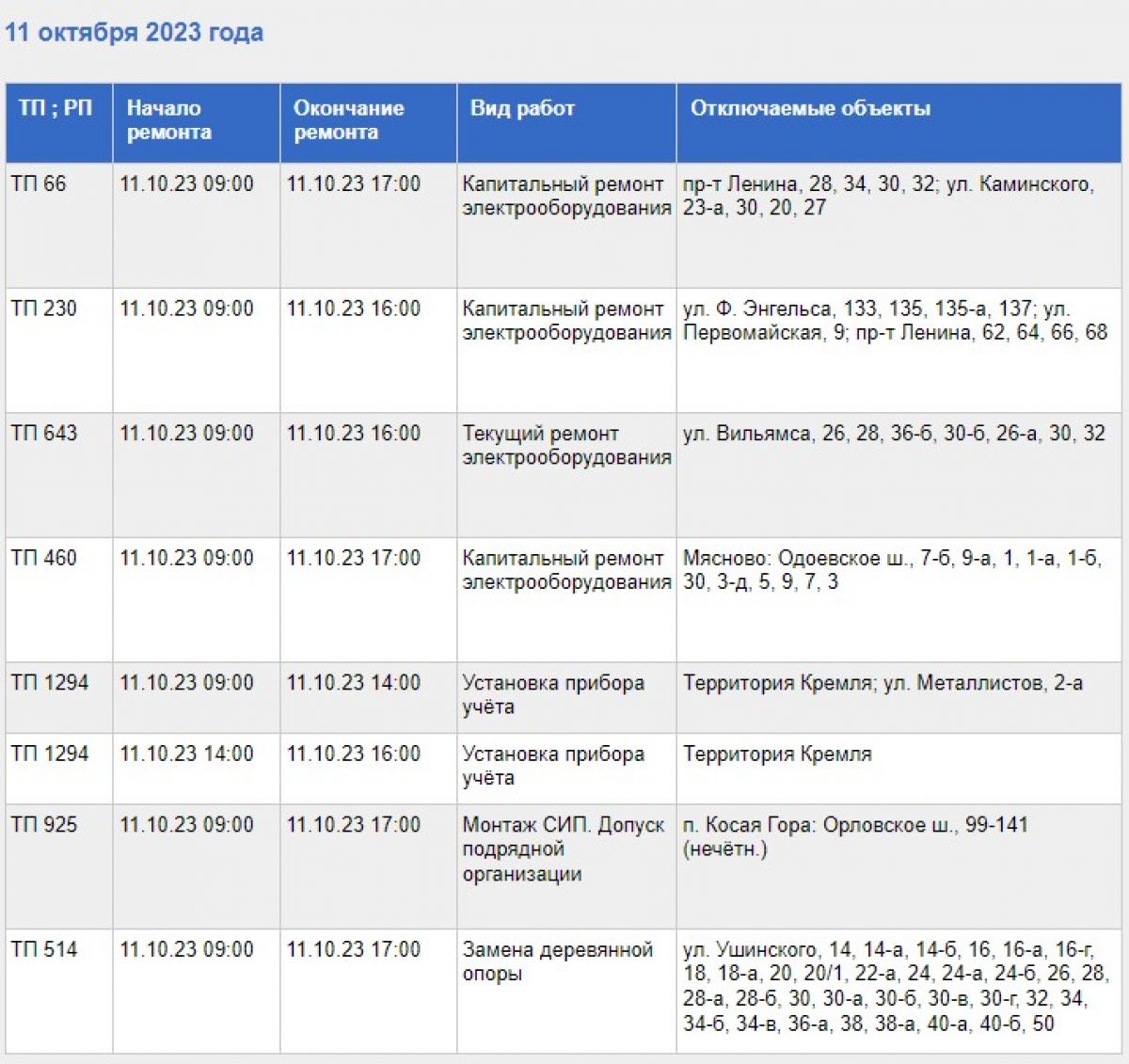Image resolution: width=1129 pixels, height=1064 pixels.
Task: Click the Начало ремонта column header
Action: (197, 122)
